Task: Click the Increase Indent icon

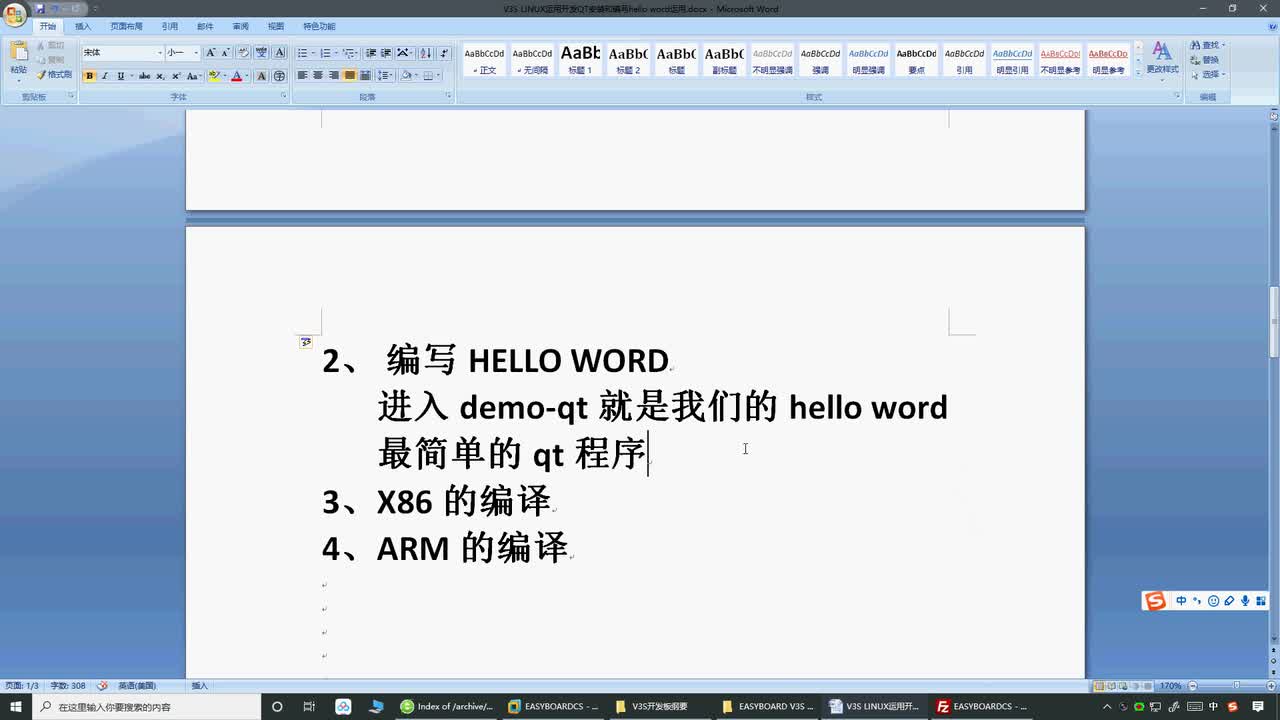Action: pos(386,53)
